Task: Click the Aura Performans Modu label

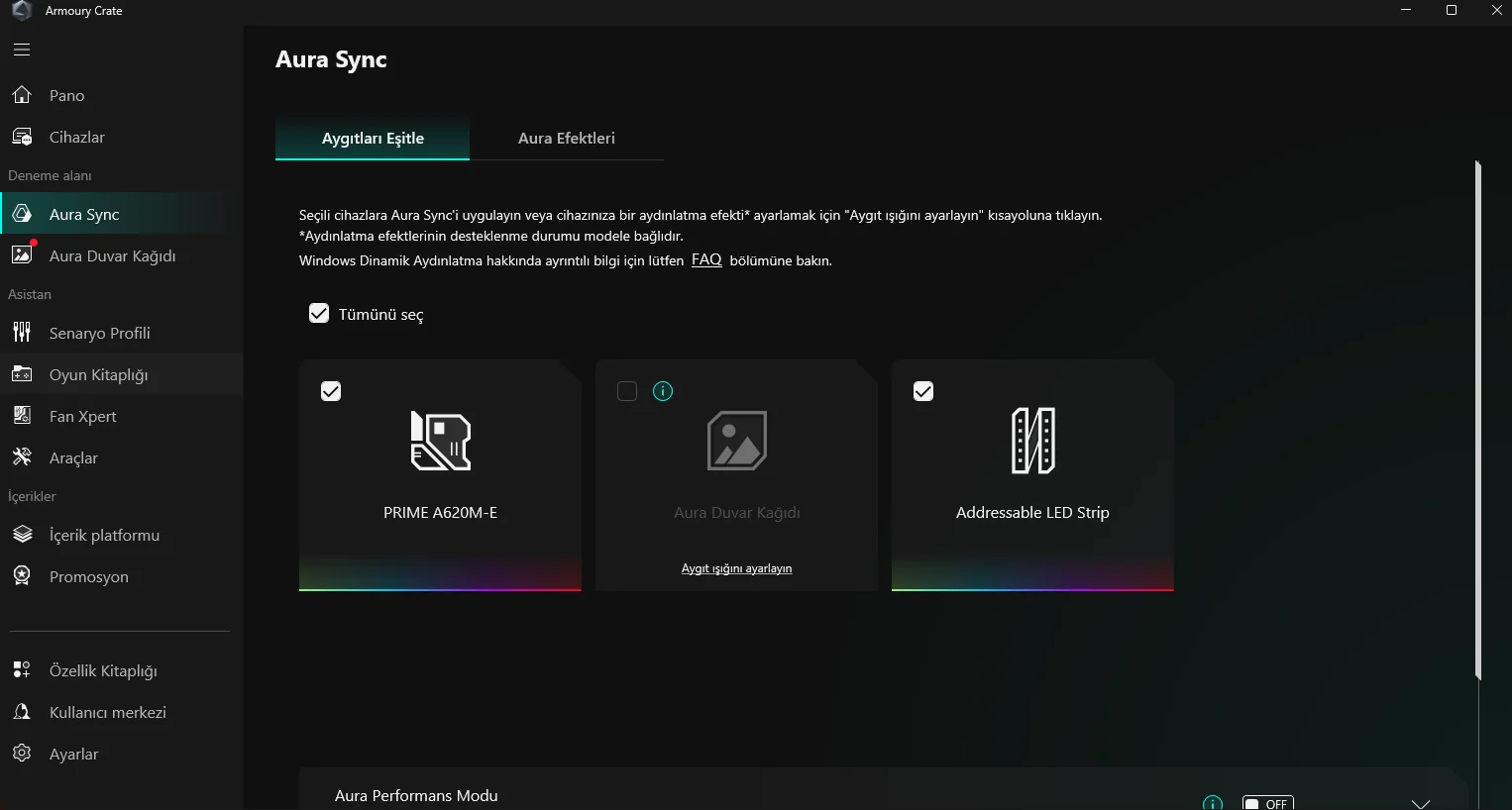Action: [416, 796]
